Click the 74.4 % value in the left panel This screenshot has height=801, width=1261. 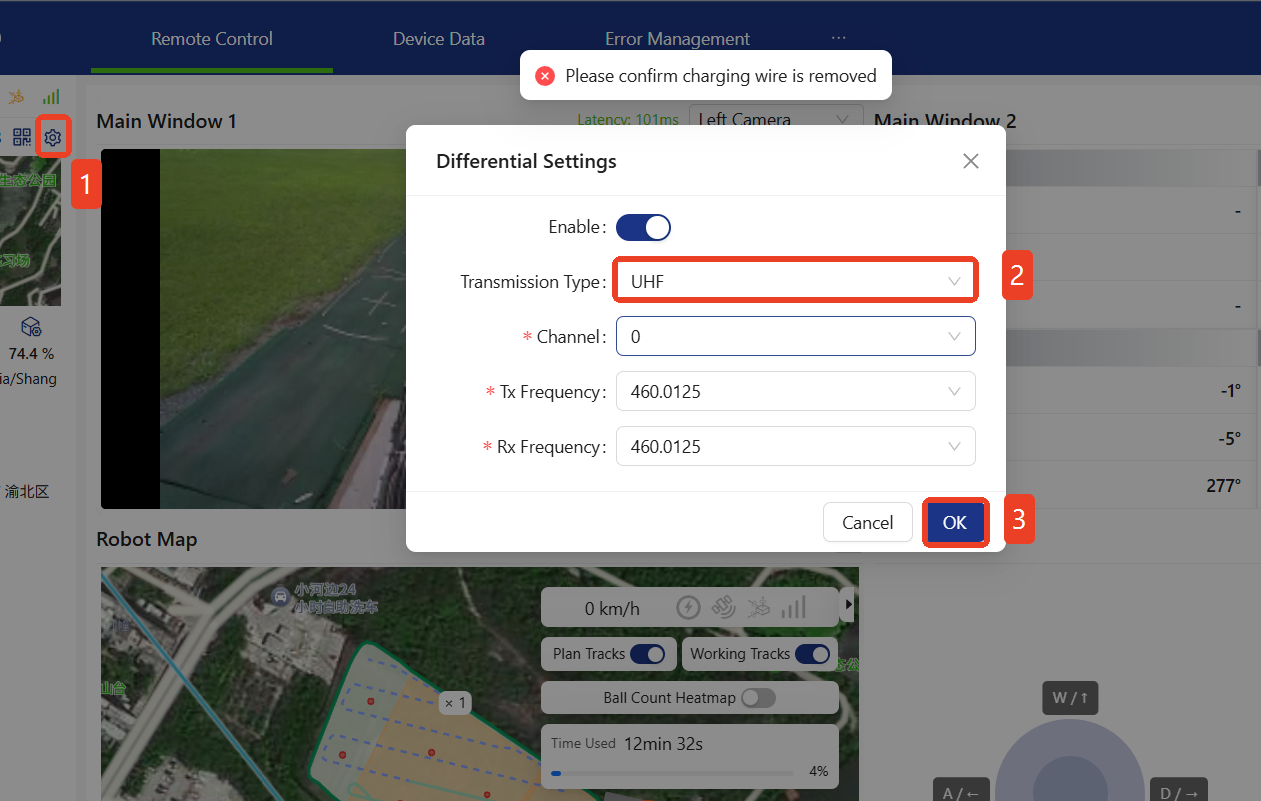[31, 354]
